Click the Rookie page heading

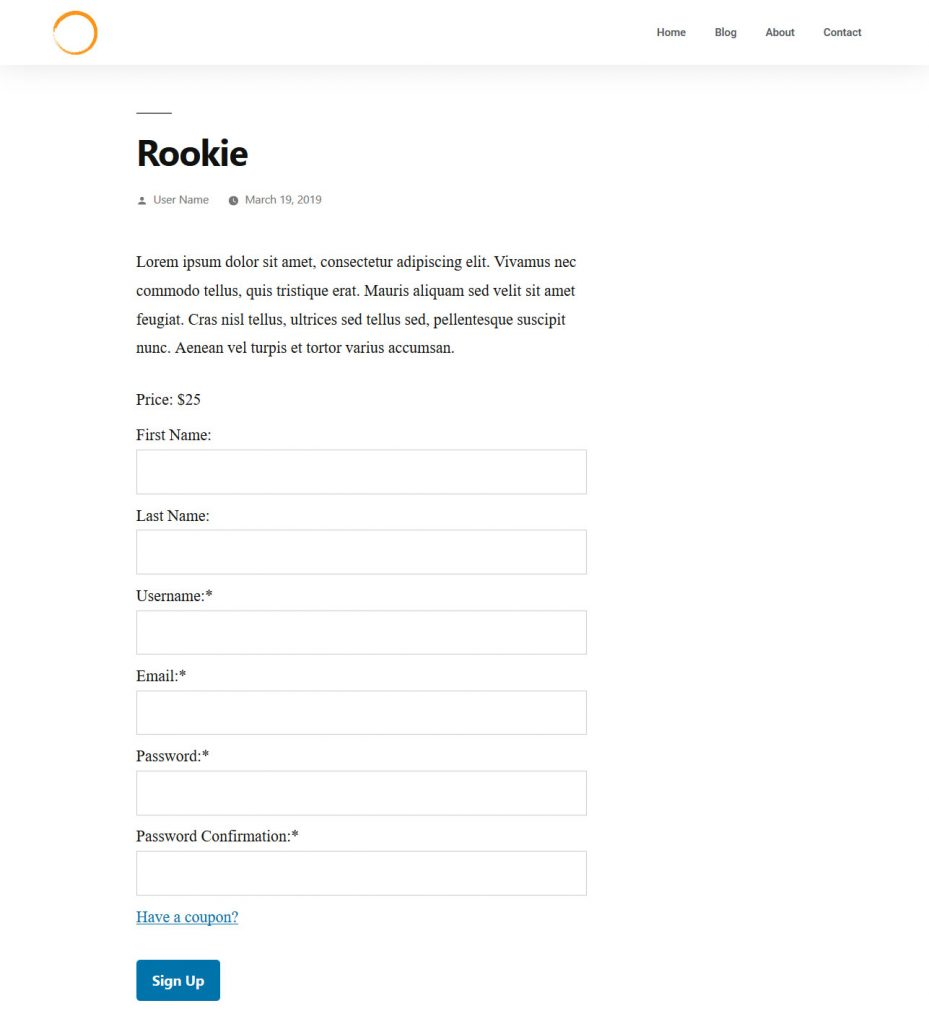click(192, 153)
